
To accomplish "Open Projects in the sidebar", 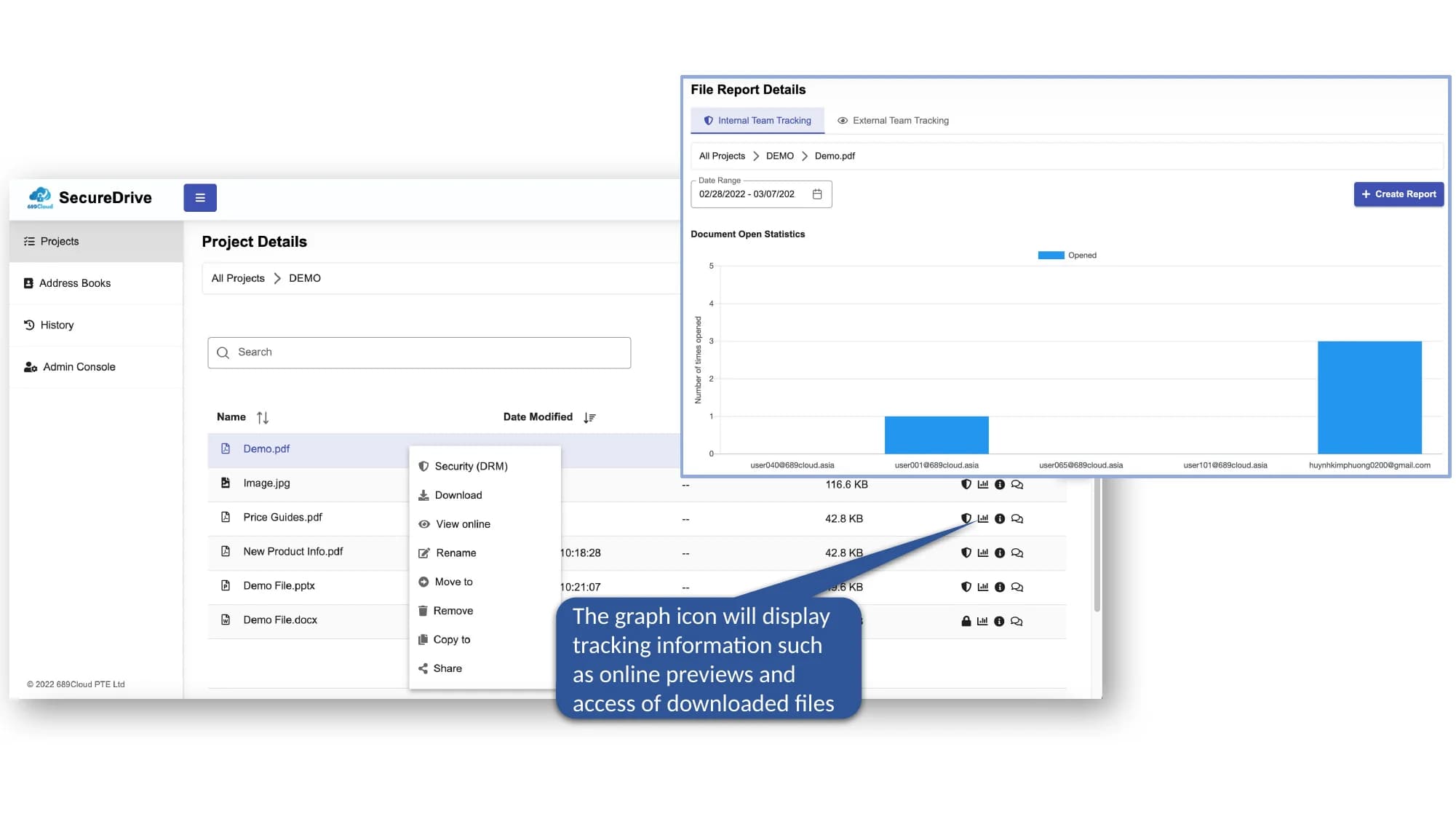I will (x=96, y=242).
